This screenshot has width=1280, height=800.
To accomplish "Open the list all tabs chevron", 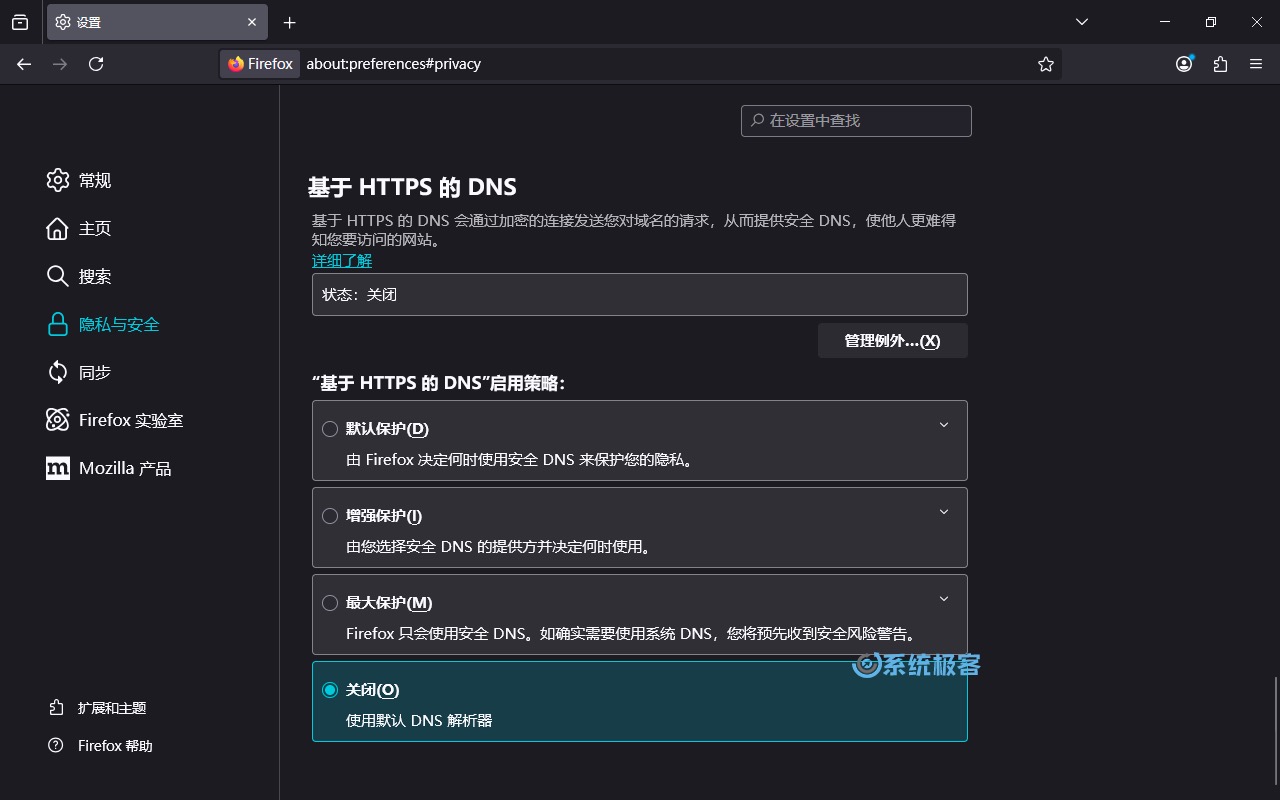I will (x=1081, y=22).
